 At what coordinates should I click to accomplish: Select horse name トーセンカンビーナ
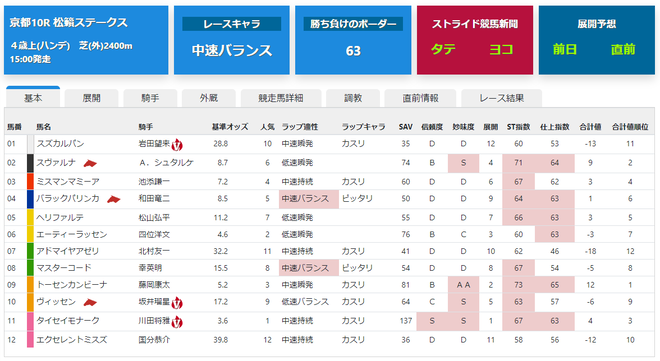[x=72, y=285]
